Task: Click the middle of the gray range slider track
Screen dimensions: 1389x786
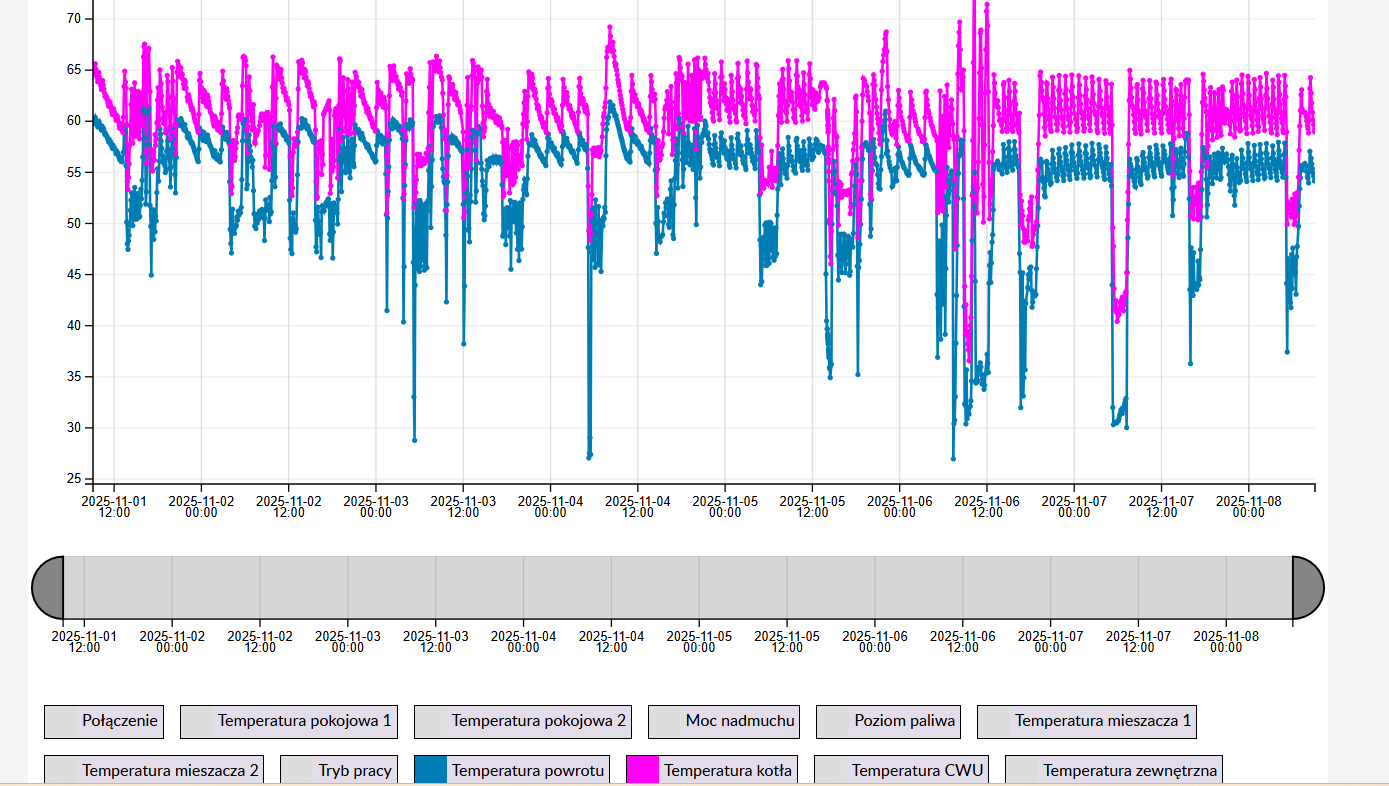Action: [678, 587]
